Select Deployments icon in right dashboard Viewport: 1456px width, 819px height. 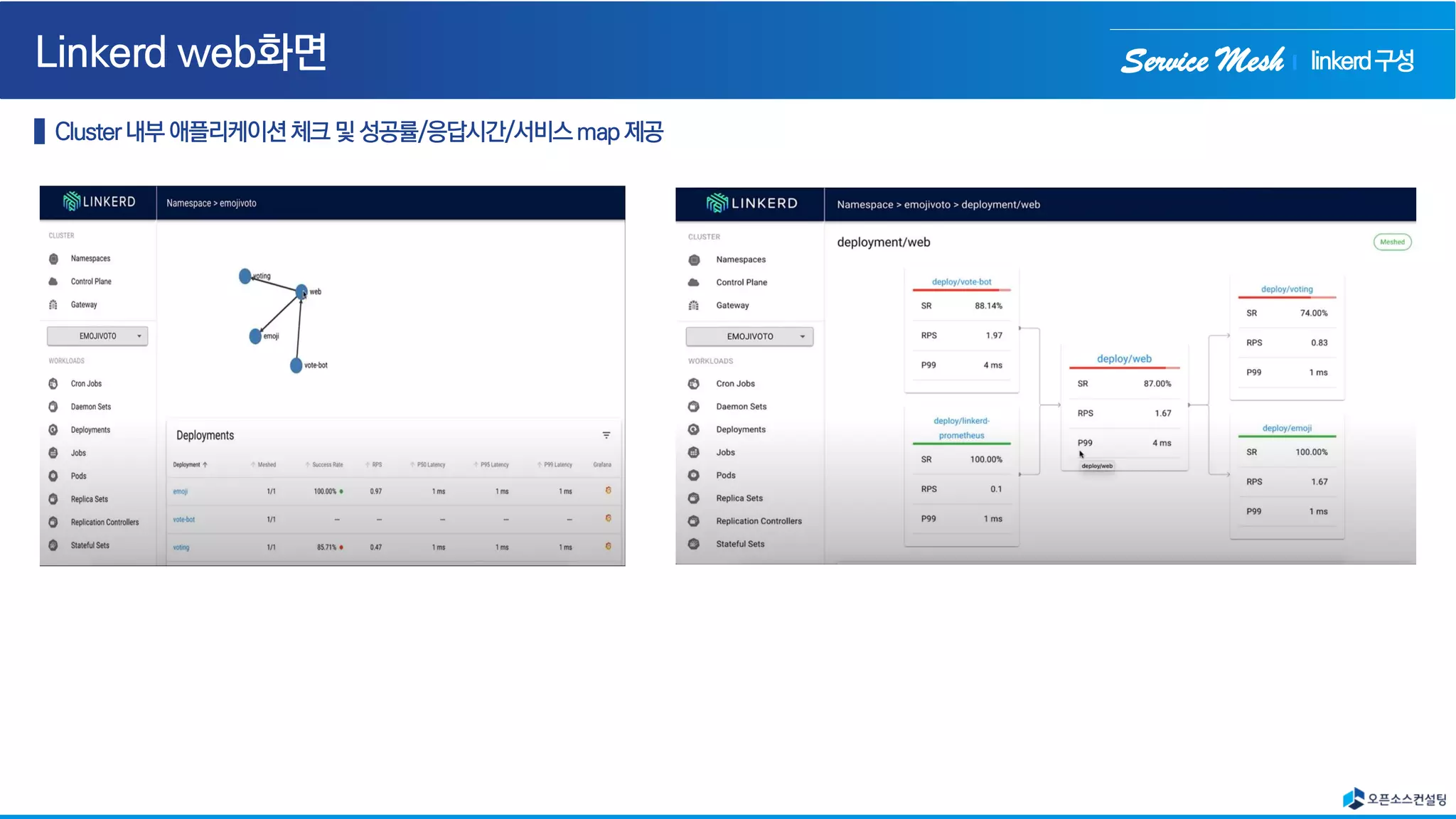(694, 429)
